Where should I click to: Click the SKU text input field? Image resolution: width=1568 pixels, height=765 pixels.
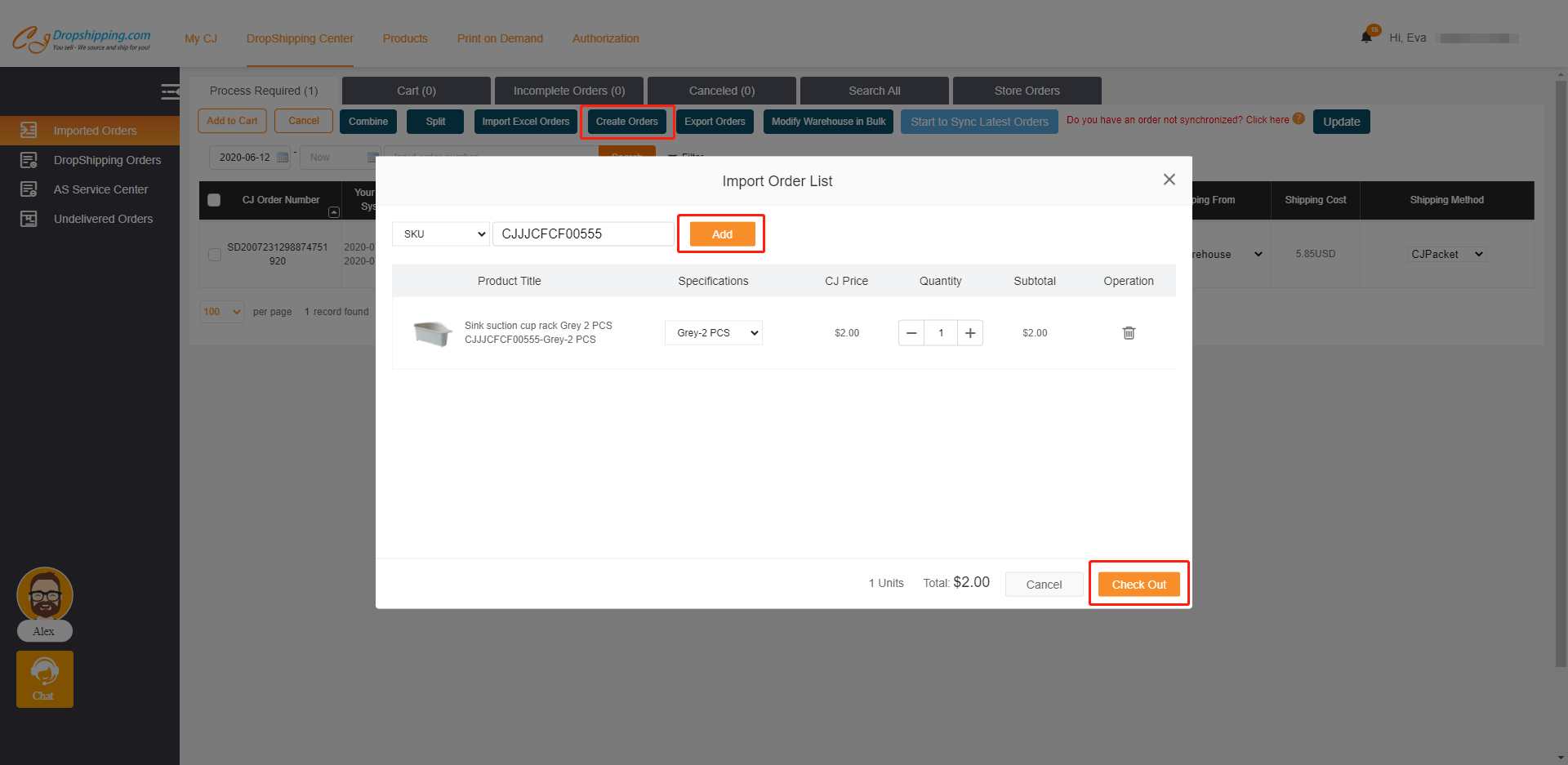[x=583, y=234]
